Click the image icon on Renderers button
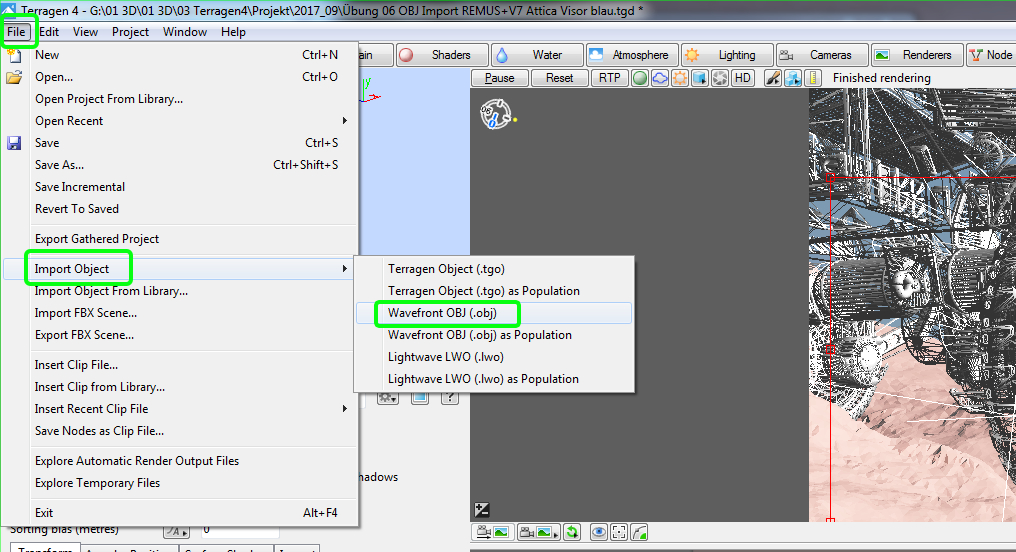The width and height of the screenshot is (1016, 552). 882,56
